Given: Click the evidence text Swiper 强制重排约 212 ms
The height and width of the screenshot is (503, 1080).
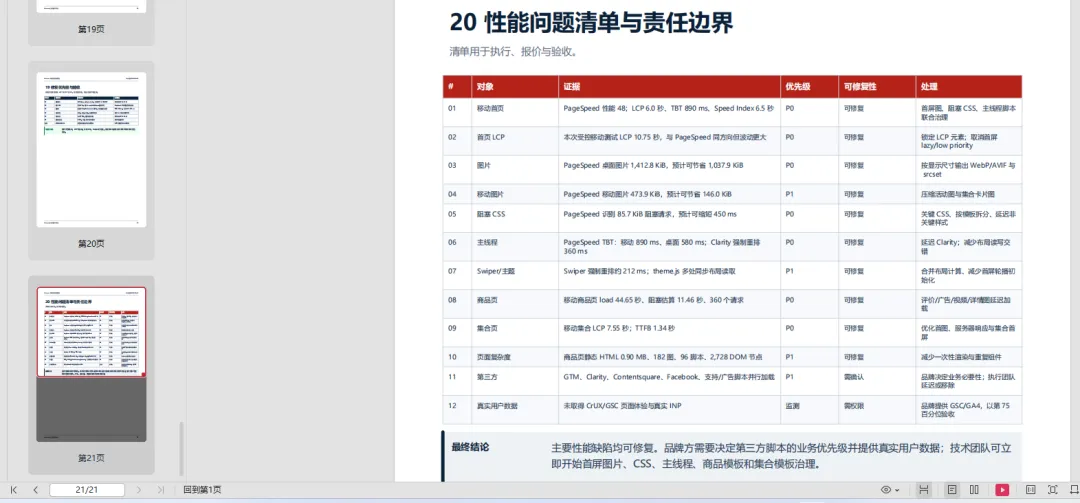Looking at the screenshot, I should (x=650, y=271).
